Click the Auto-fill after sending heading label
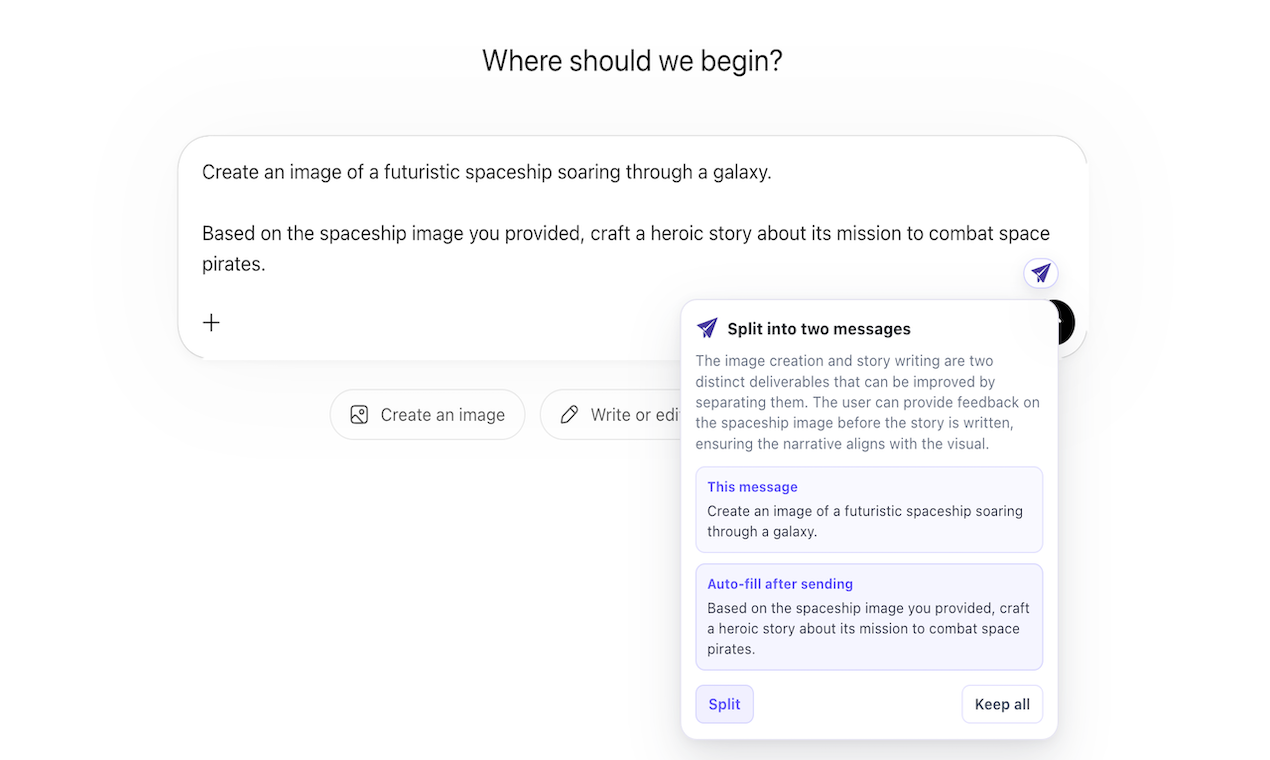The width and height of the screenshot is (1270, 760). coord(780,584)
